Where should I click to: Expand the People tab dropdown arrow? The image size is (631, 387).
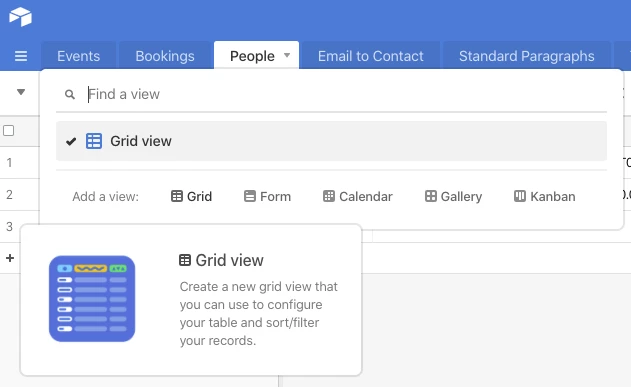287,55
